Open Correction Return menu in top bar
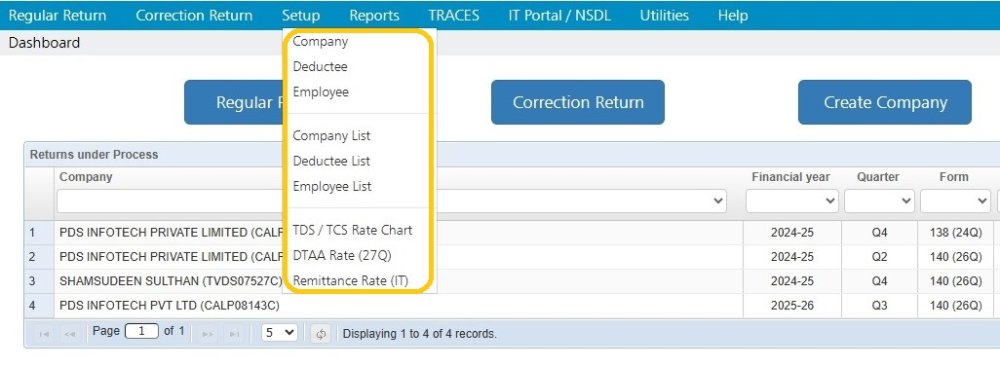 194,15
